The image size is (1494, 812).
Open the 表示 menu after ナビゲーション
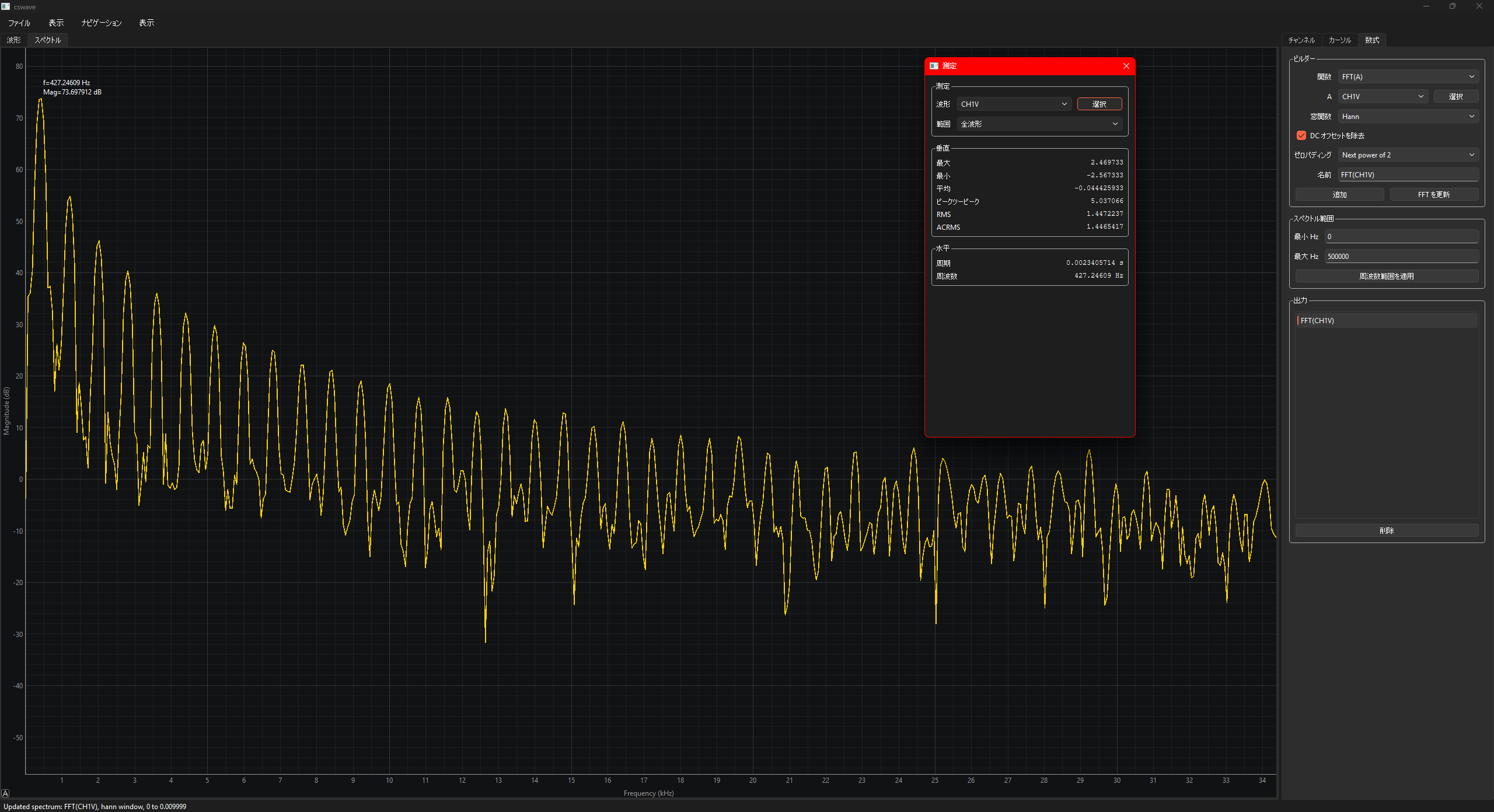click(146, 23)
